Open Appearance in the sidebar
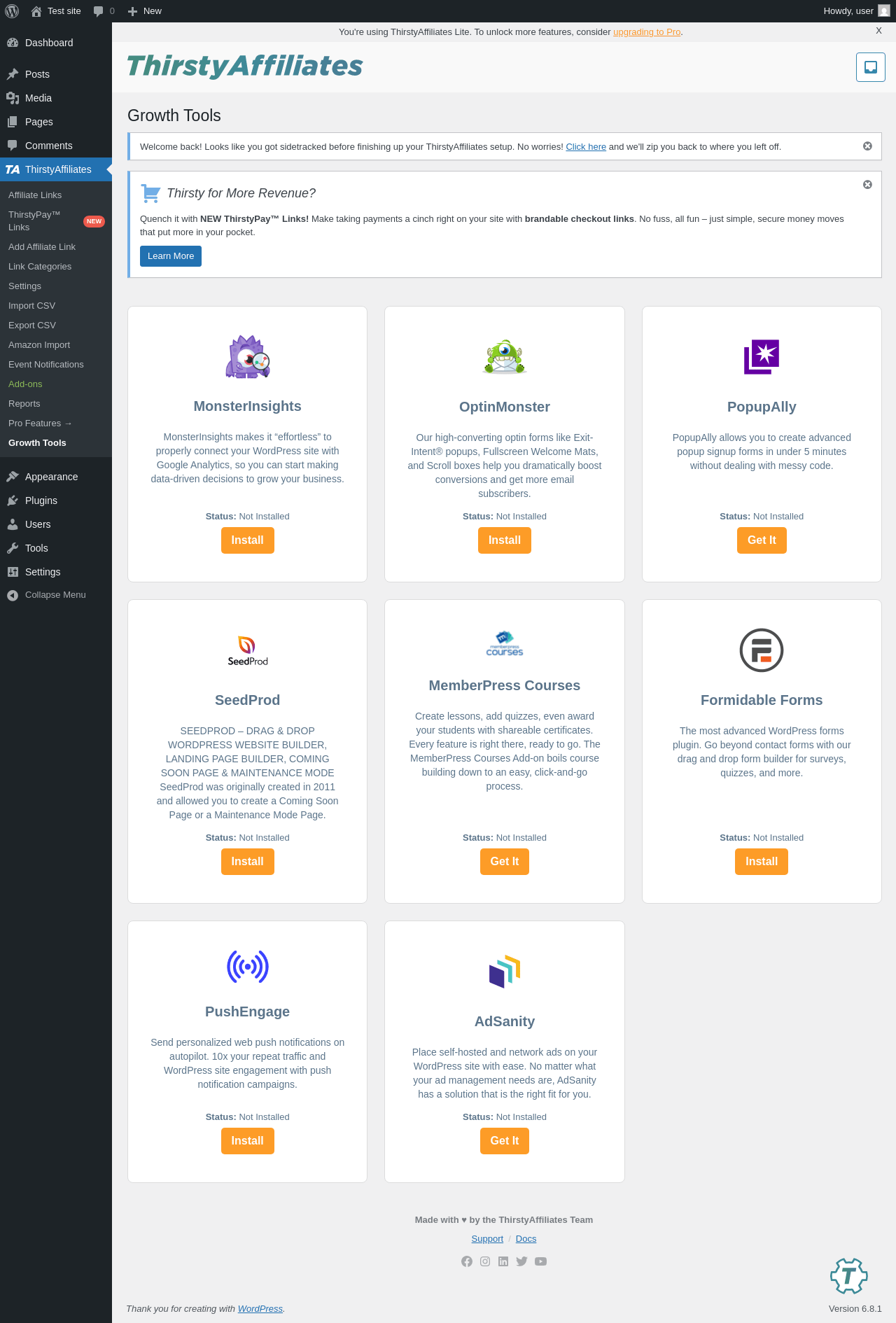Viewport: 896px width, 1323px height. tap(56, 477)
